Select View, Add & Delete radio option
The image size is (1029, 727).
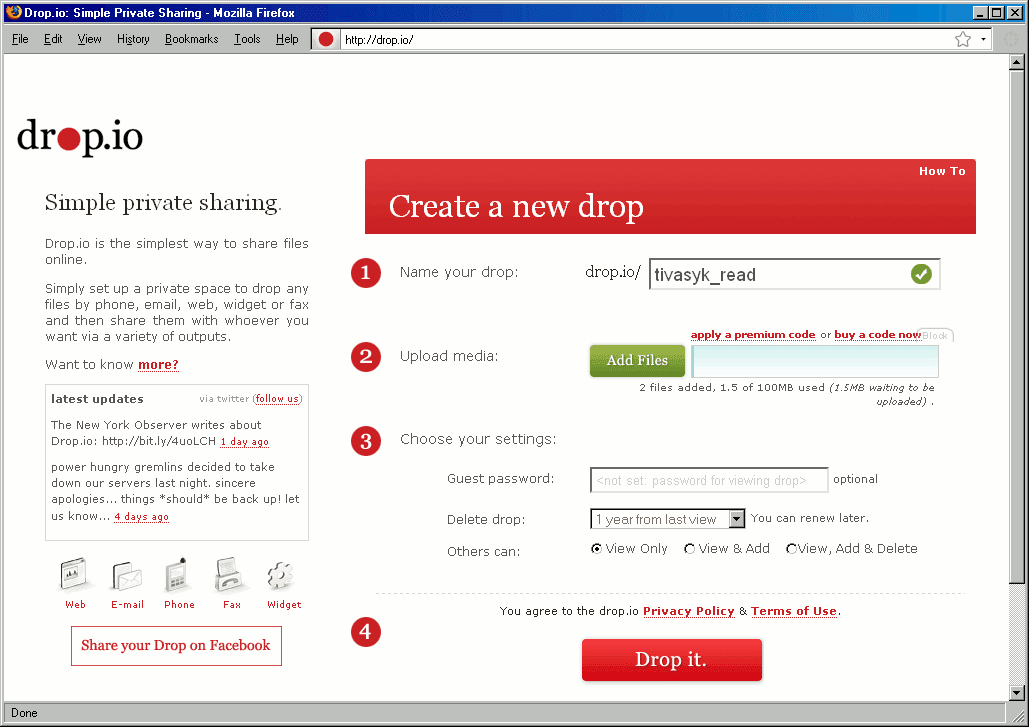791,549
